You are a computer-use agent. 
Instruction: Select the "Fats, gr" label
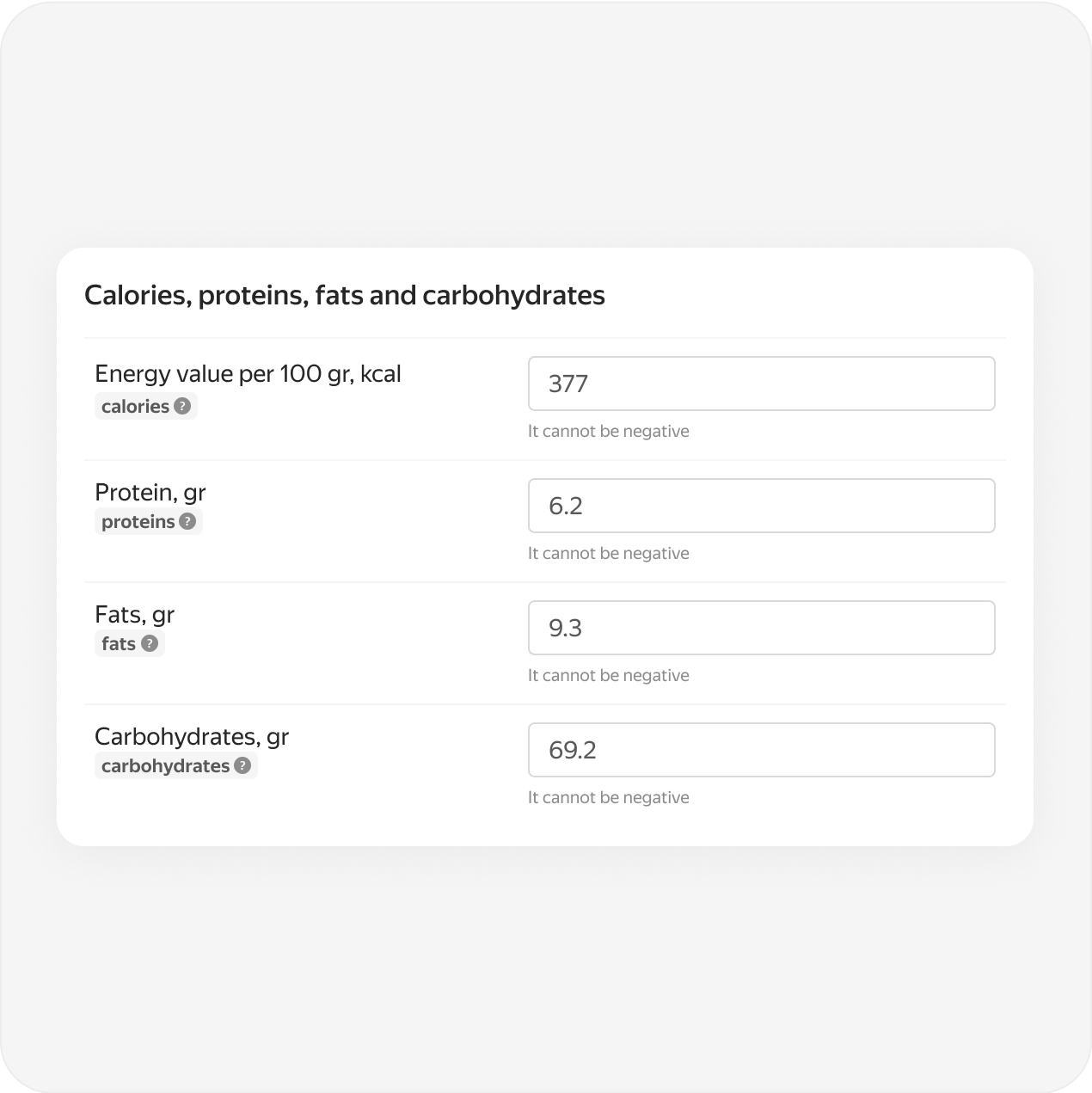tap(135, 615)
